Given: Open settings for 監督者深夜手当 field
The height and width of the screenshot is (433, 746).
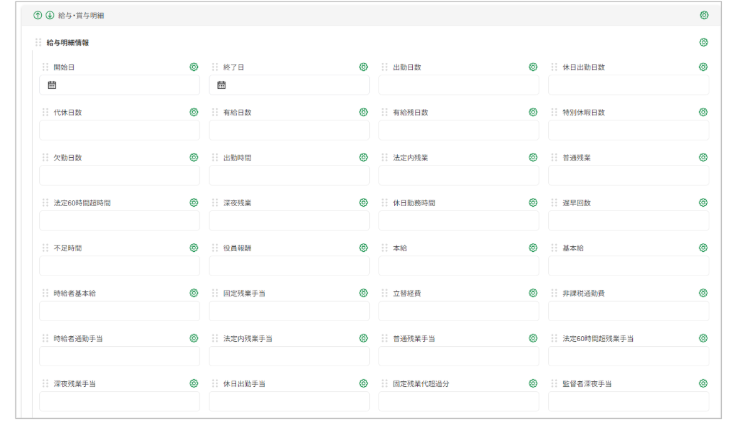Looking at the screenshot, I should pyautogui.click(x=703, y=383).
